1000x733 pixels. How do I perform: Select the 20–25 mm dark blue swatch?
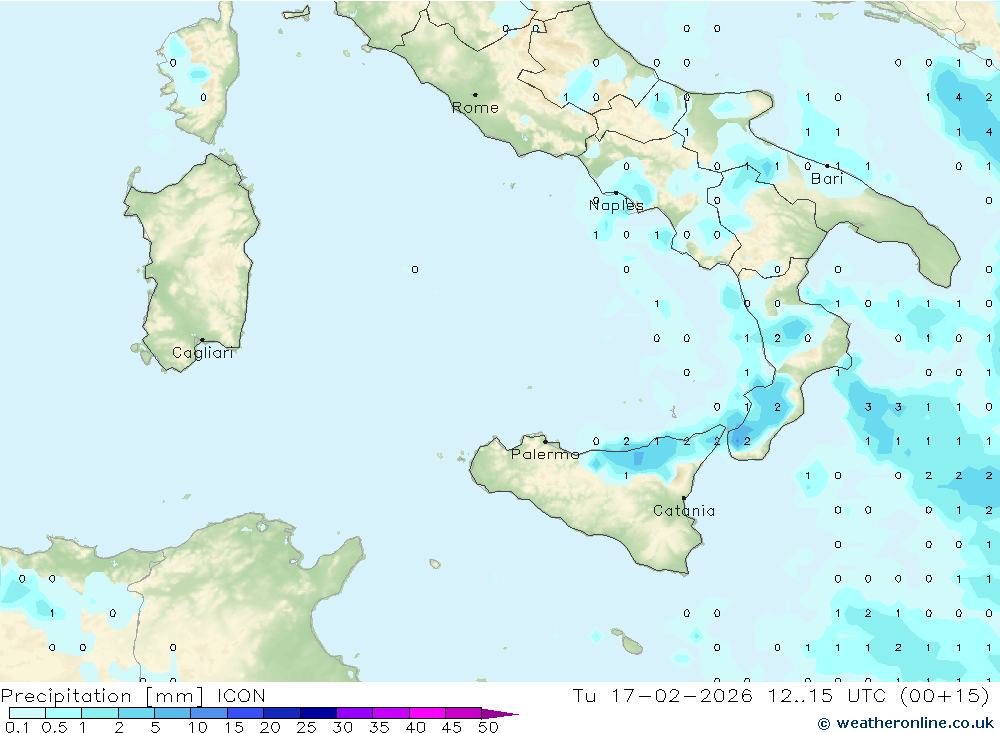click(281, 713)
